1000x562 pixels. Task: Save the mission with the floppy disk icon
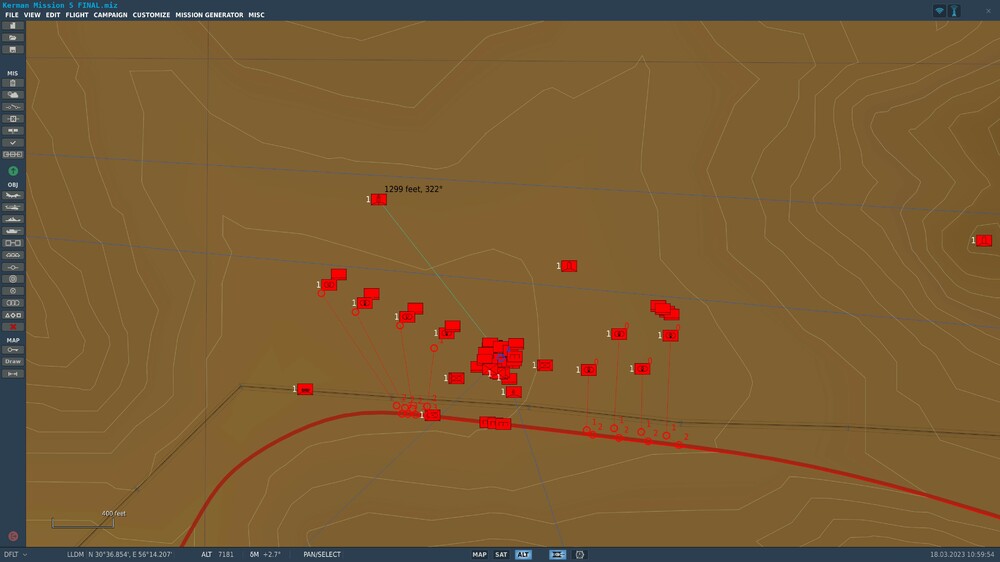point(13,50)
